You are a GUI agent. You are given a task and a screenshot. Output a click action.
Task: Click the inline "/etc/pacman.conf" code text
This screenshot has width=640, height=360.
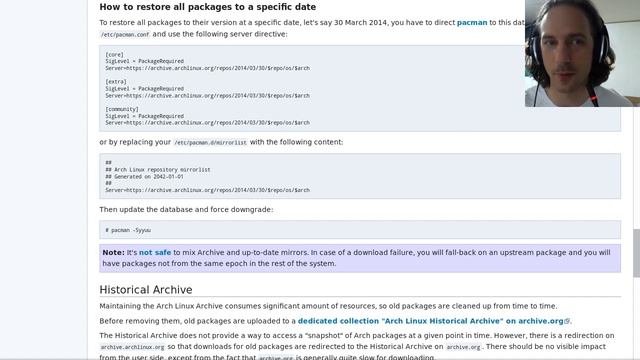click(125, 35)
